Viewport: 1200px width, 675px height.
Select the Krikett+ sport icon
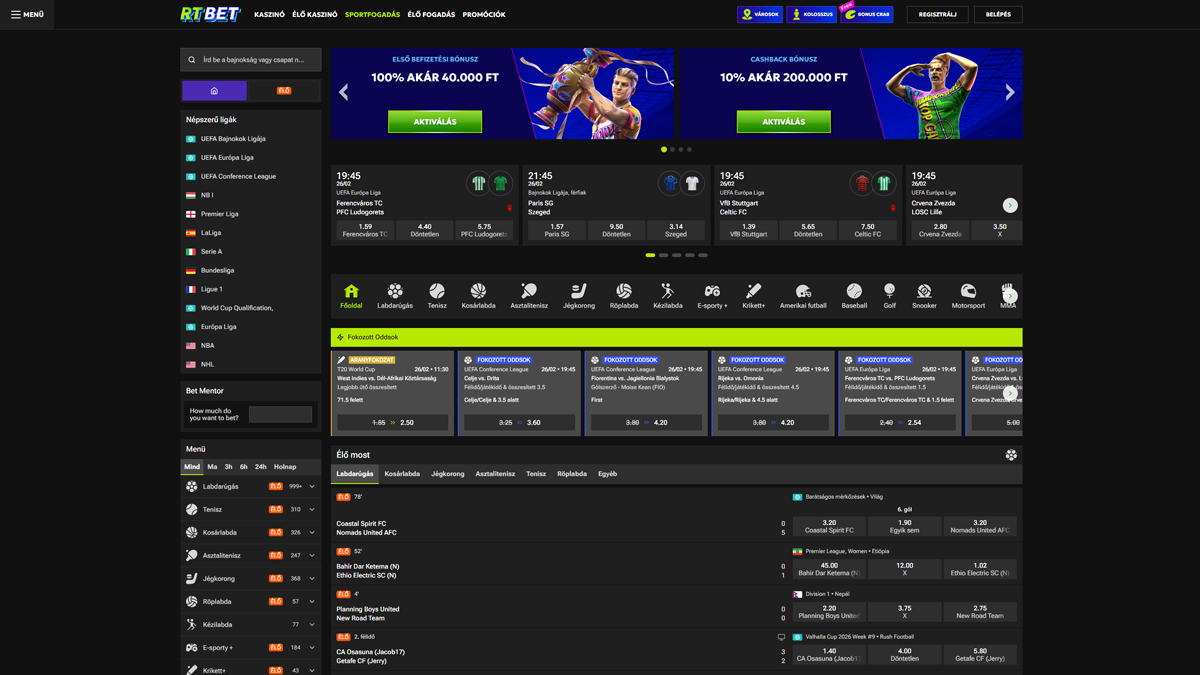tap(754, 296)
